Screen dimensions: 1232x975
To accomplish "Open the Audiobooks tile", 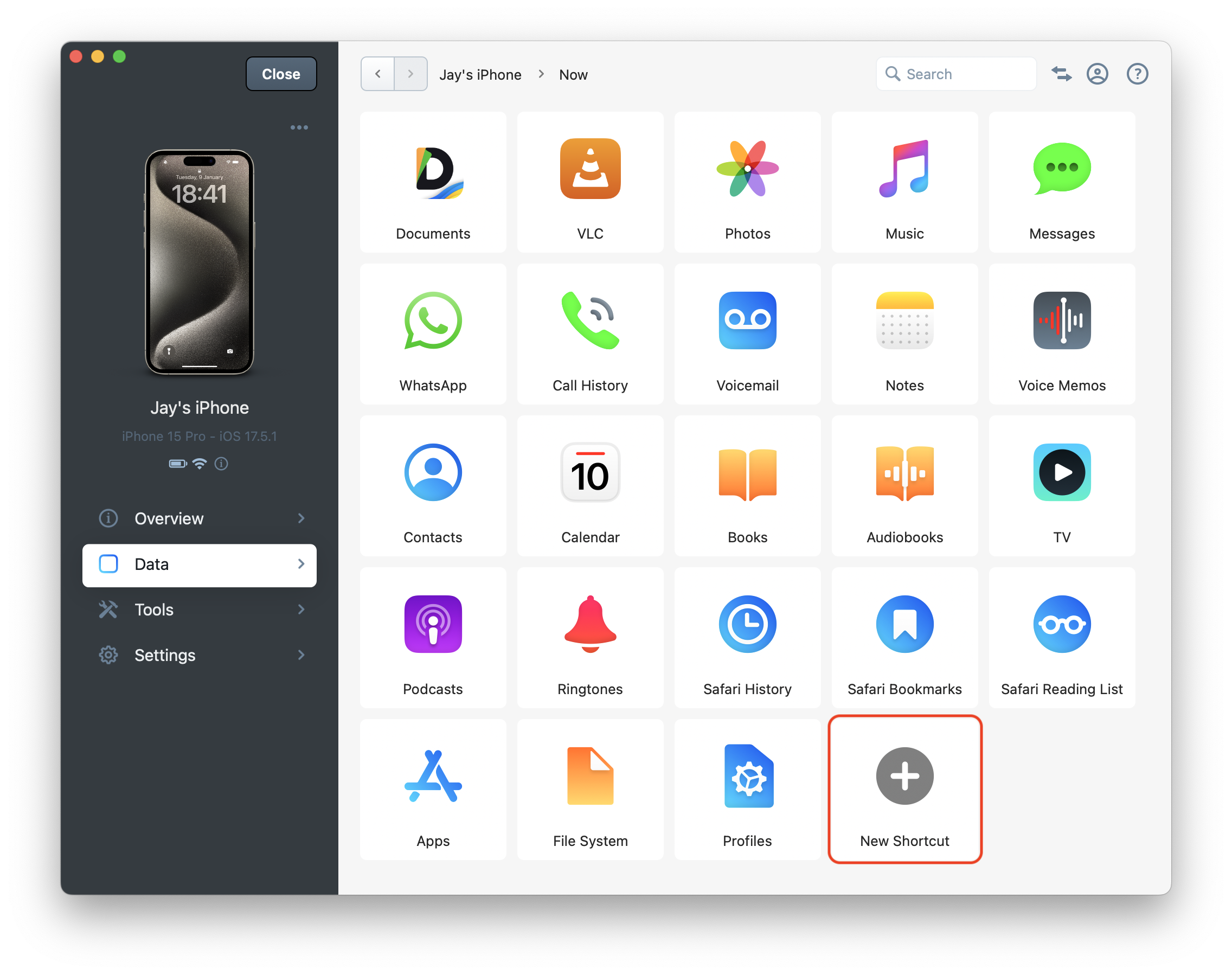I will pyautogui.click(x=904, y=486).
